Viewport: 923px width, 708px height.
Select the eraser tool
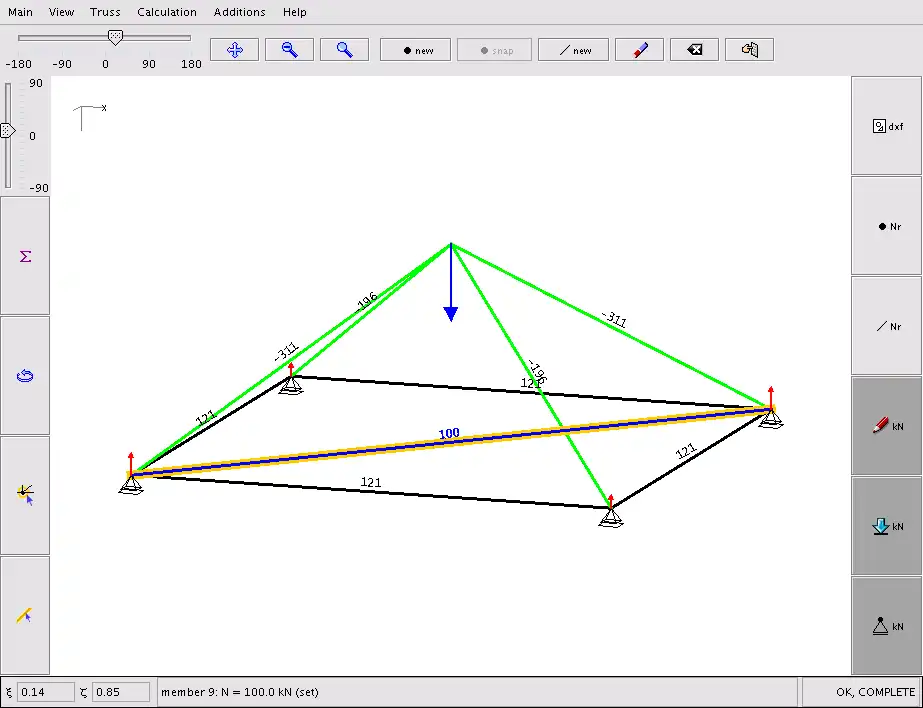coord(639,50)
